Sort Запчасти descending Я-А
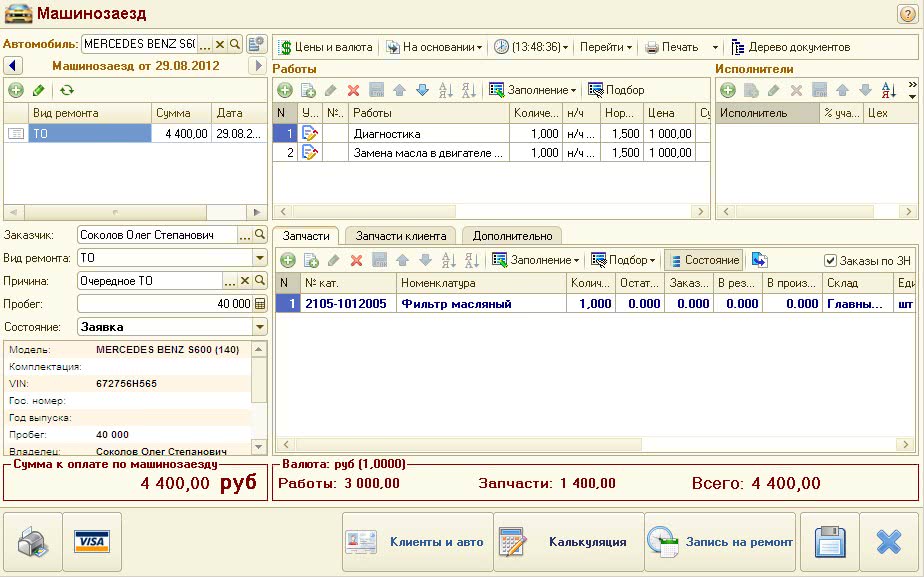 (470, 261)
